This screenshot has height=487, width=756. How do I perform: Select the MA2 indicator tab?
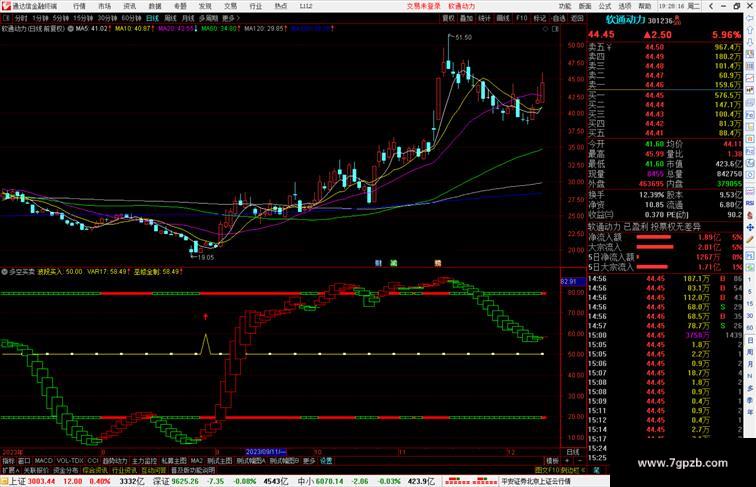coord(197,461)
